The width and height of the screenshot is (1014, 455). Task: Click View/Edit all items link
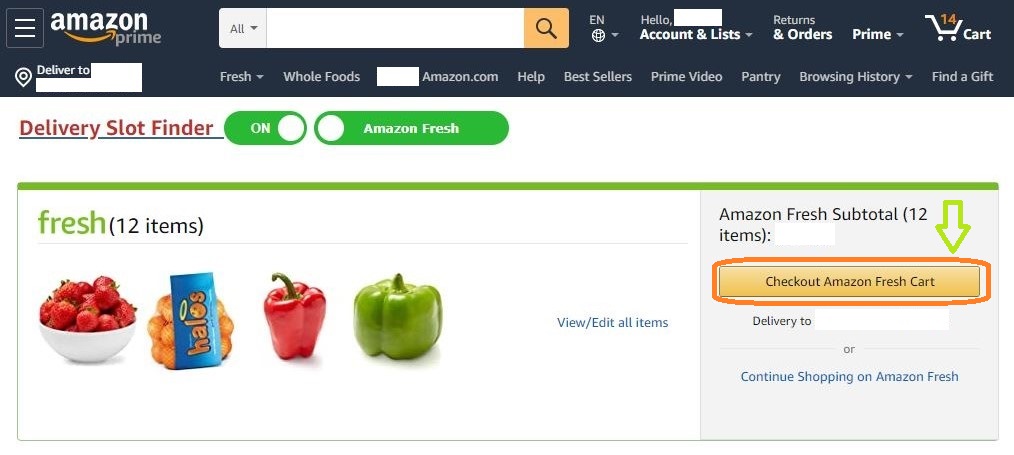click(x=612, y=323)
